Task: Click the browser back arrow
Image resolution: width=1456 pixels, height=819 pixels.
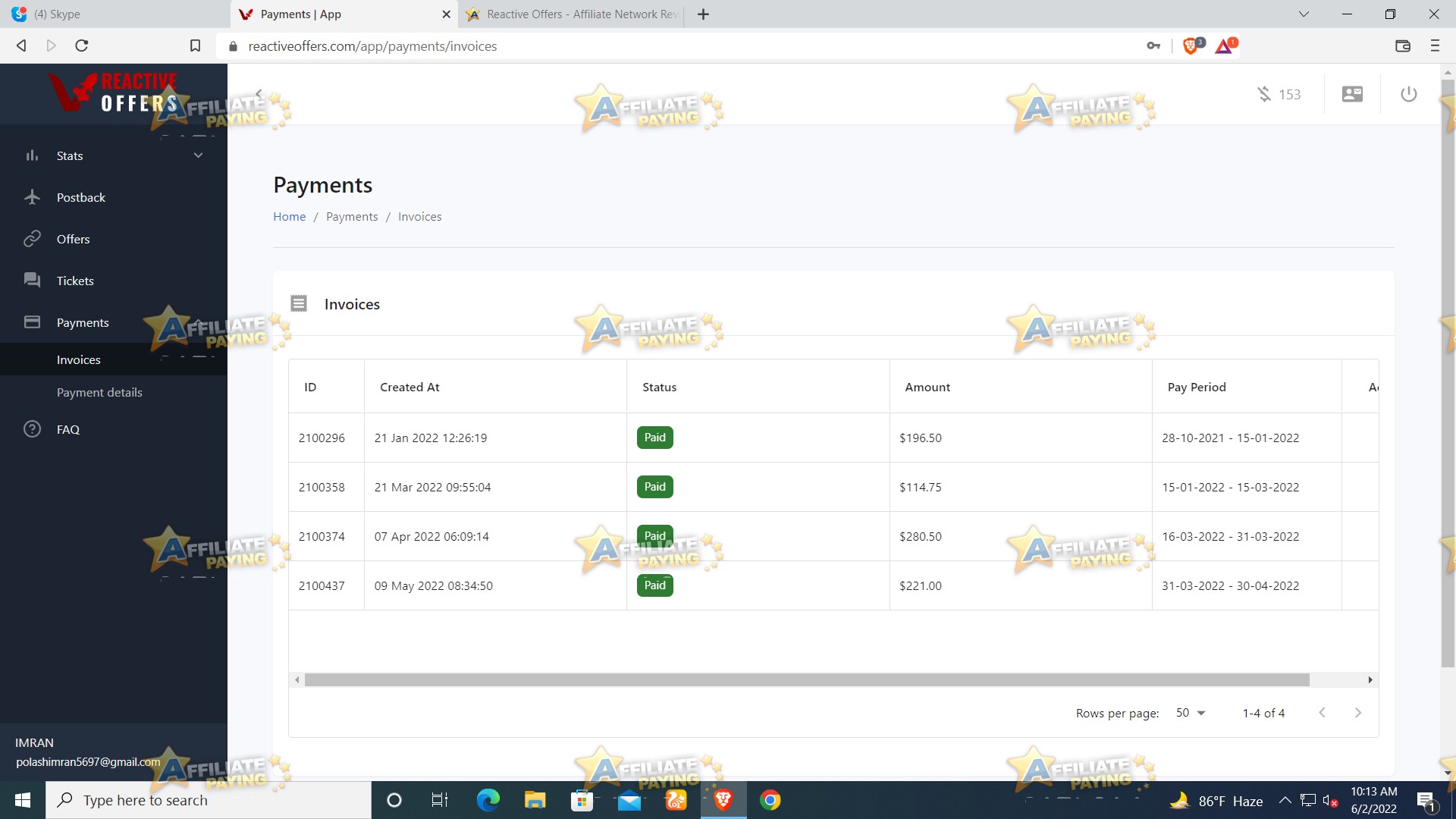Action: pyautogui.click(x=21, y=45)
